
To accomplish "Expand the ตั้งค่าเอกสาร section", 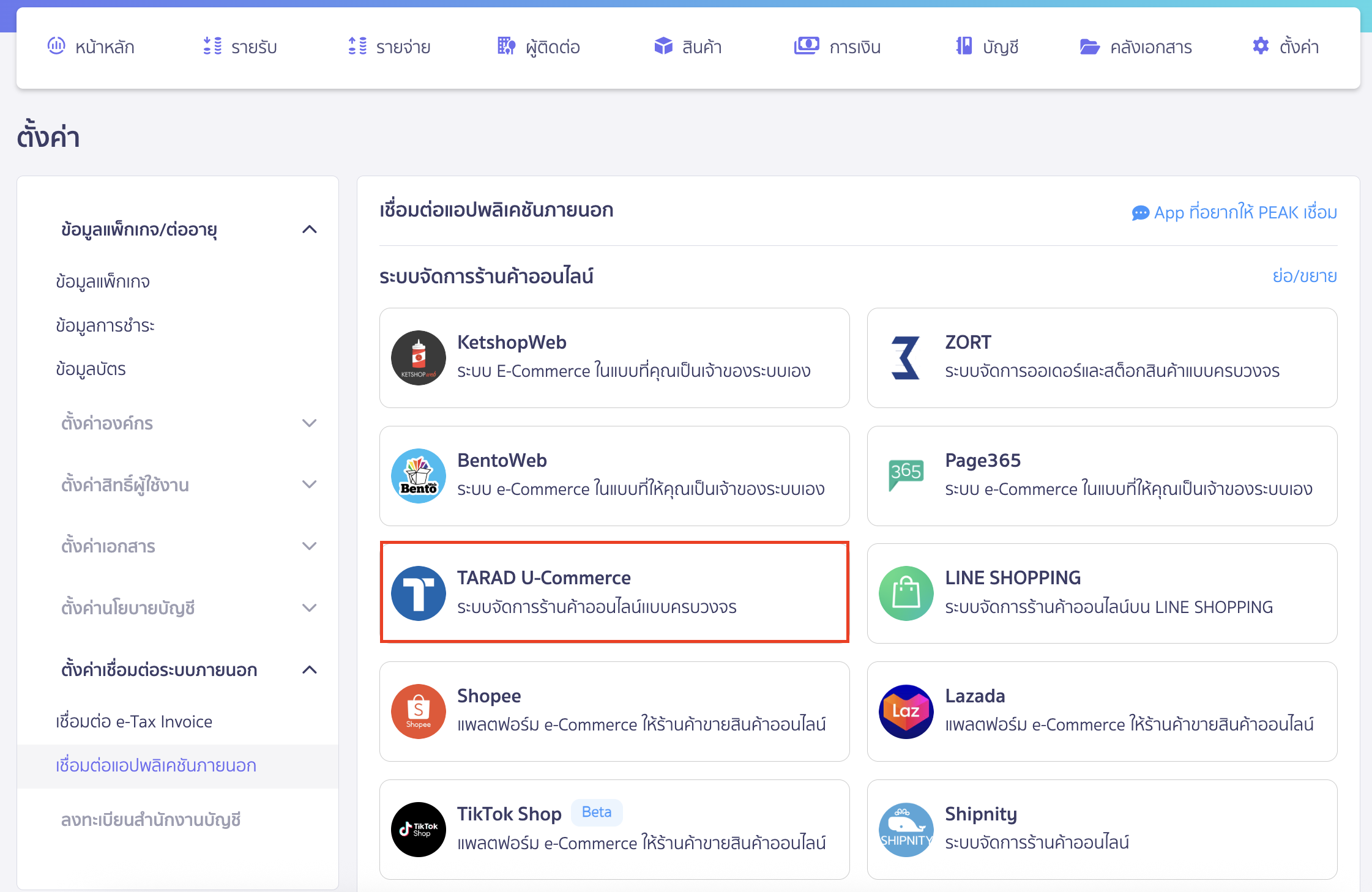I will [x=310, y=546].
